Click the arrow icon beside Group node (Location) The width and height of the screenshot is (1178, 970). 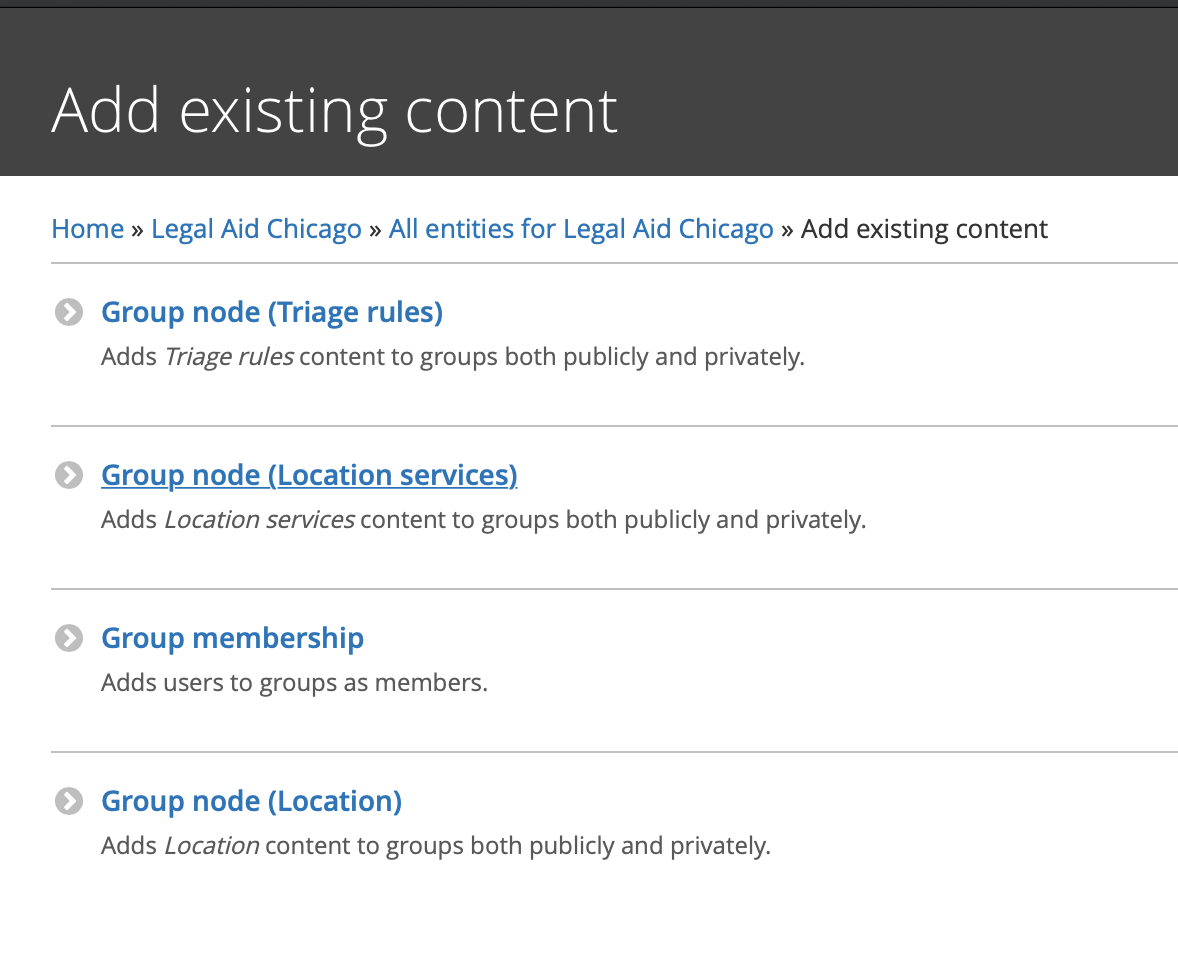69,801
